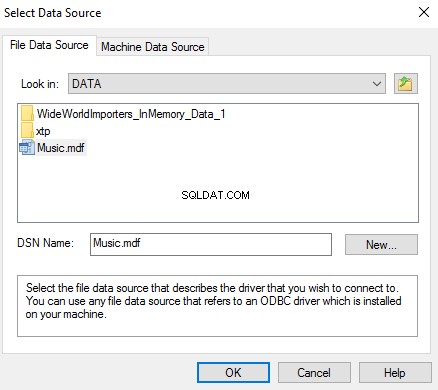438x390 pixels.
Task: Focus the DSN Name text field
Action: click(211, 244)
